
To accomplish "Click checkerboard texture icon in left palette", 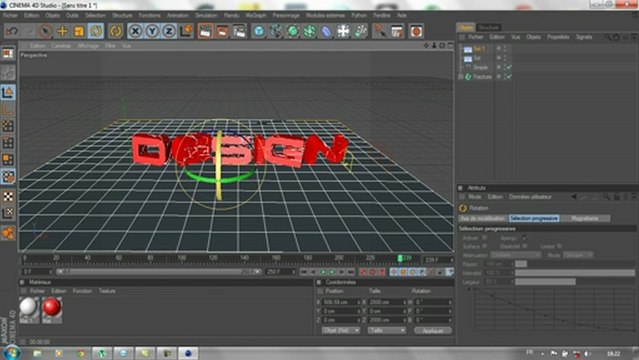I will pyautogui.click(x=8, y=197).
